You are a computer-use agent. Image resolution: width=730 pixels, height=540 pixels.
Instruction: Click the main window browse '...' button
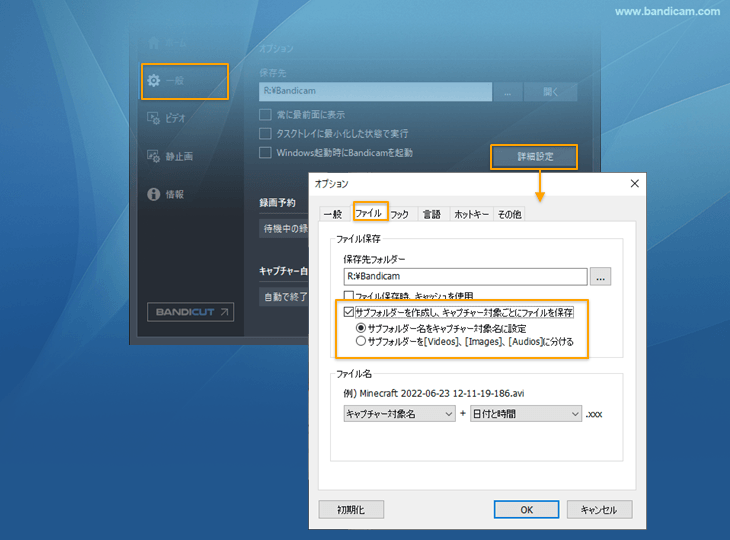pos(507,92)
